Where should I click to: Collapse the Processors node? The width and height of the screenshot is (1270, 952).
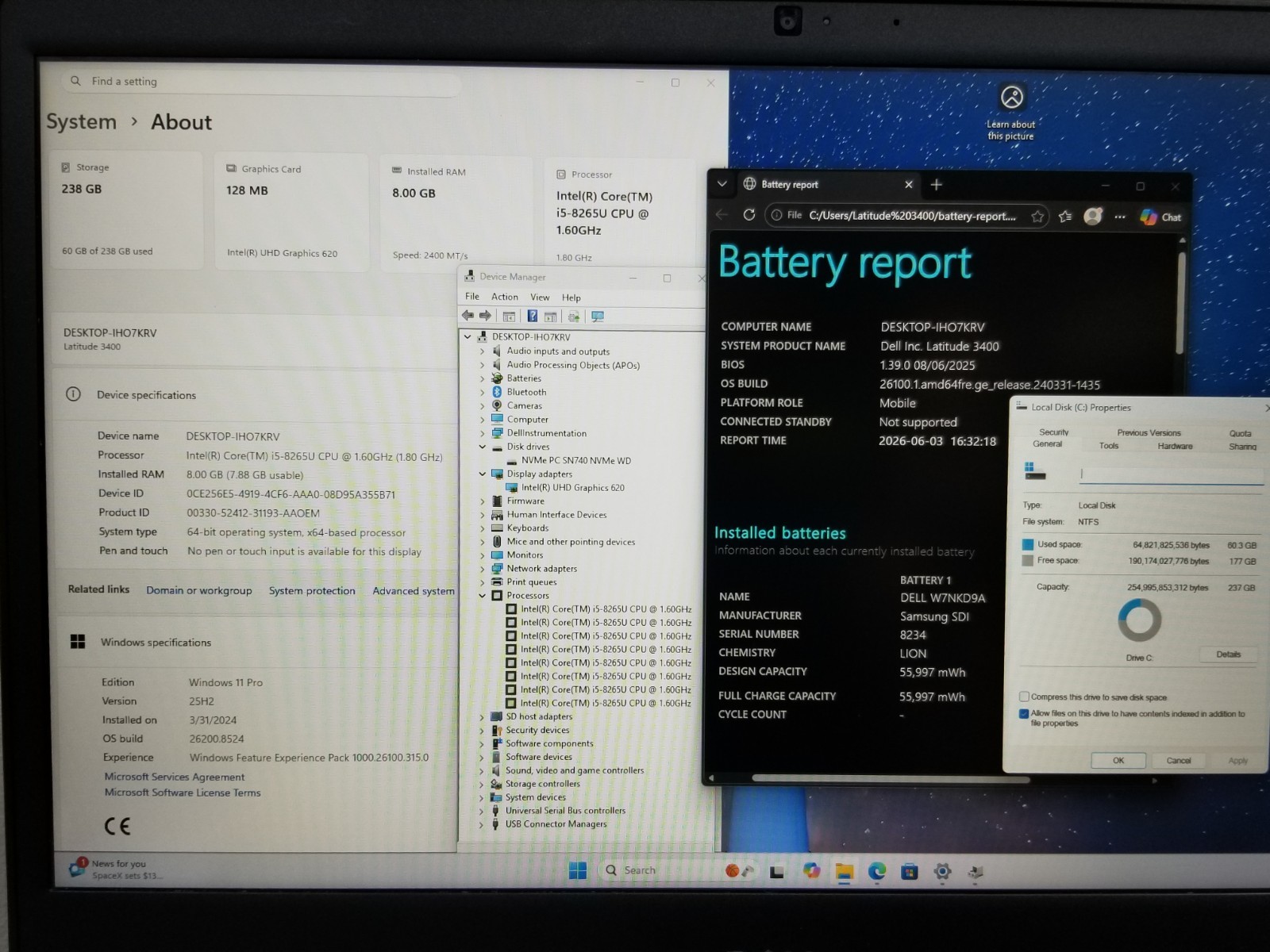(x=482, y=595)
